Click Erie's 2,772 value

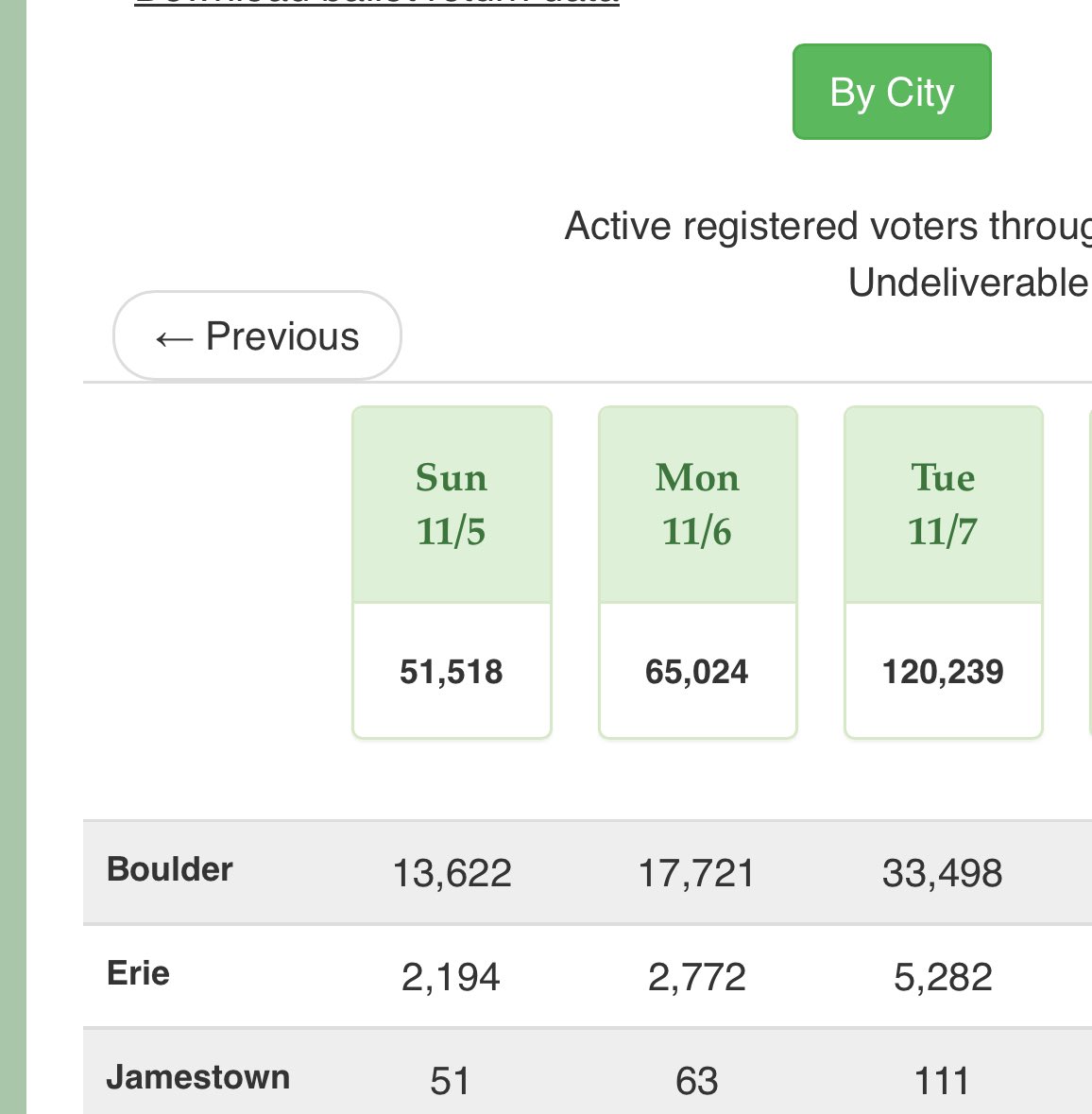pos(696,977)
